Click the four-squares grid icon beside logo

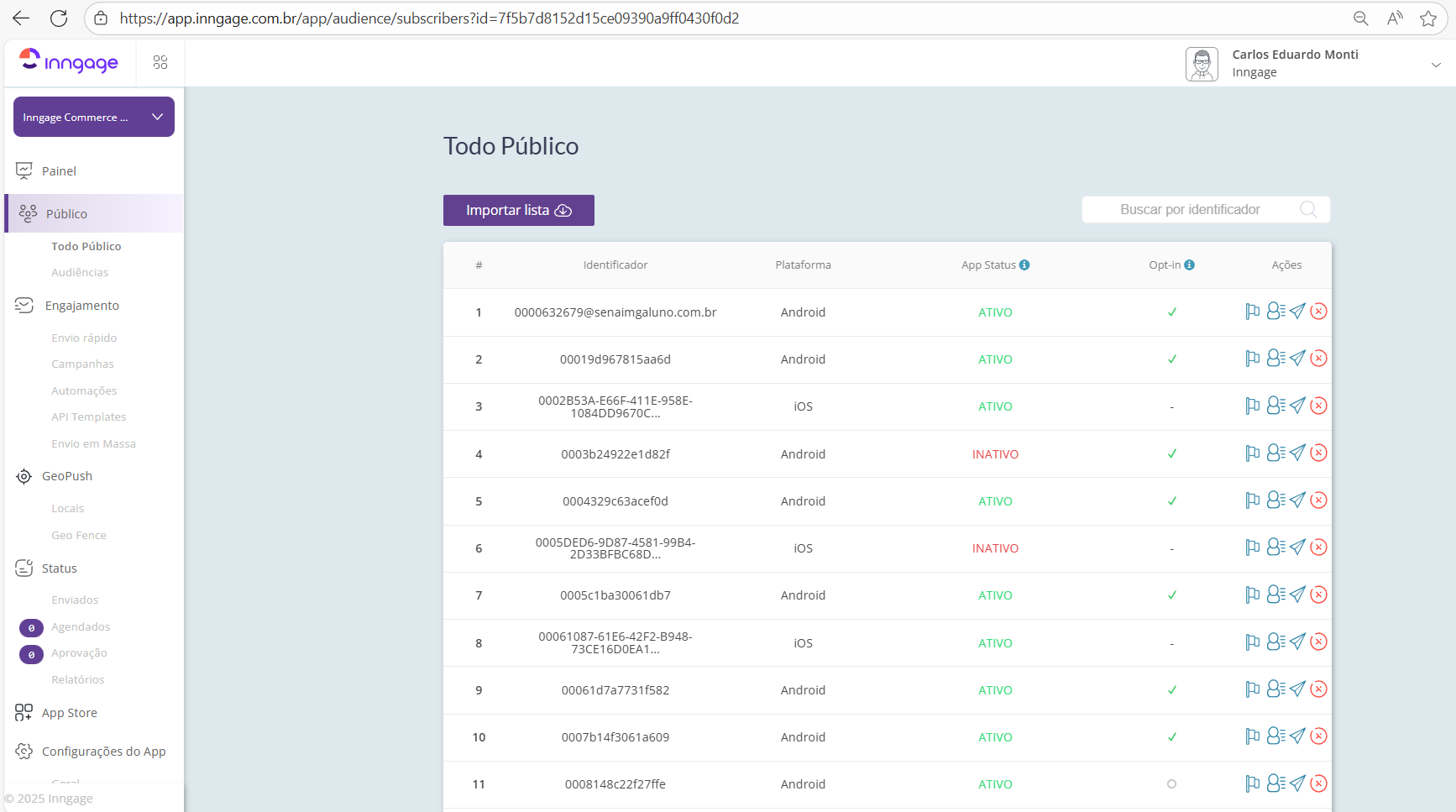tap(160, 63)
